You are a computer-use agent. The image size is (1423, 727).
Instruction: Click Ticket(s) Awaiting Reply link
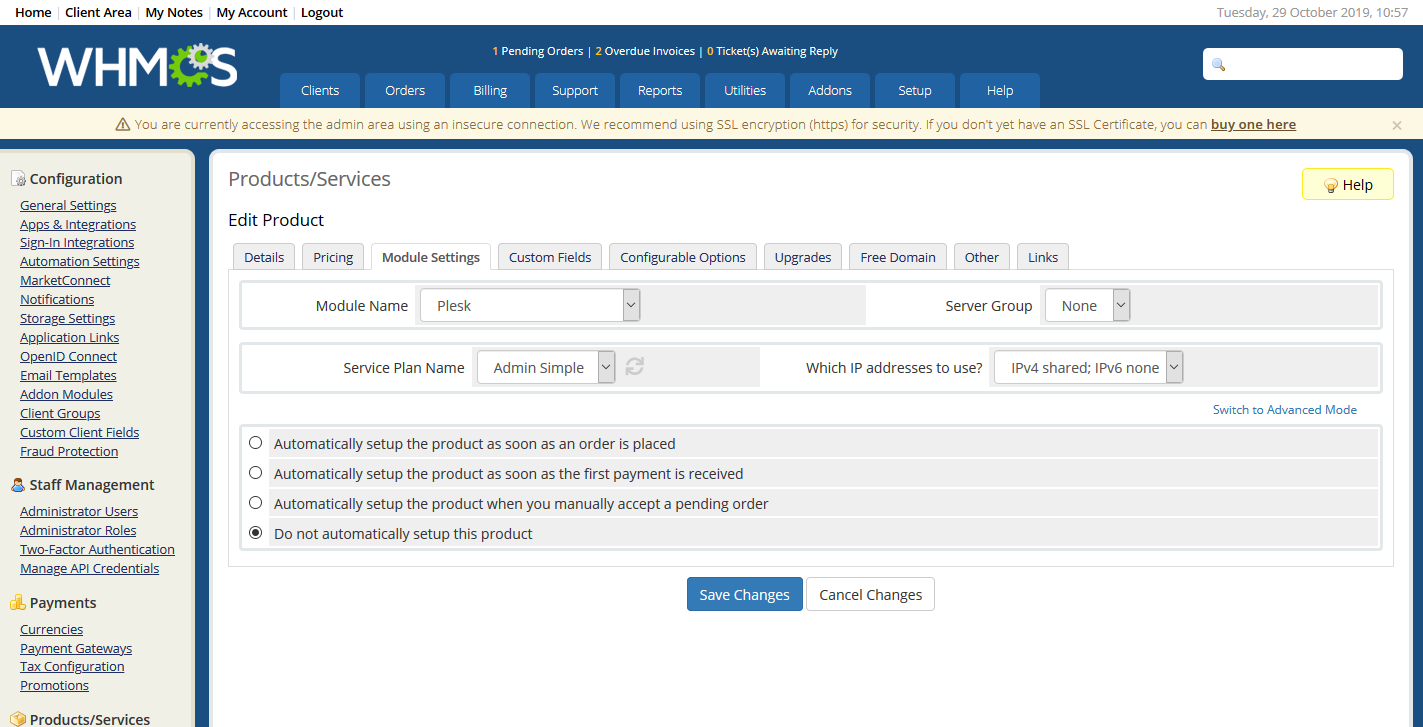click(x=772, y=51)
